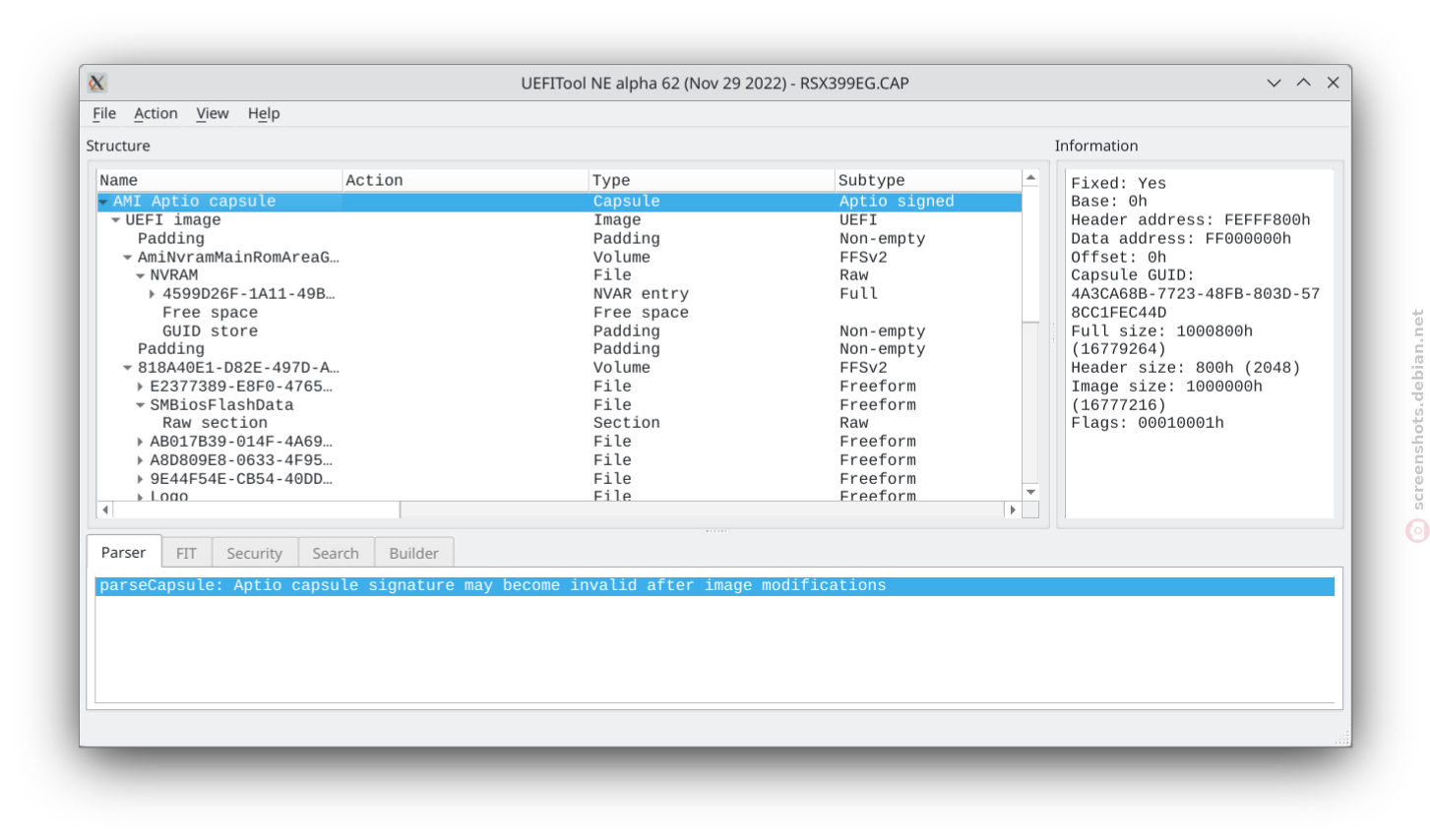1430x840 pixels.
Task: Select the Padding row directly under UEFI image
Action: coord(559,239)
